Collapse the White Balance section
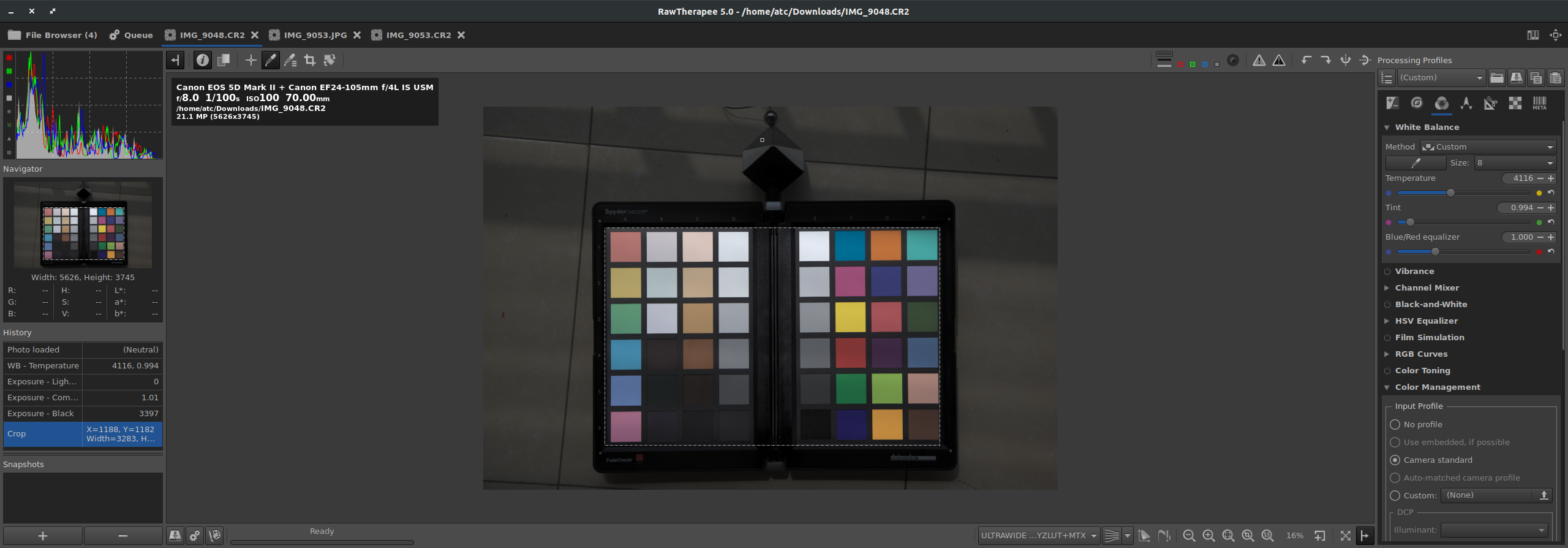1568x548 pixels. pos(1387,127)
